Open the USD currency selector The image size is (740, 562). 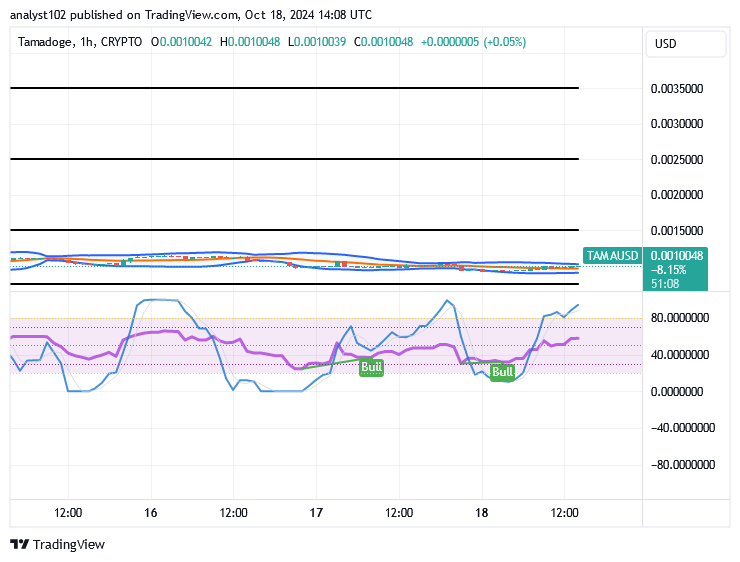[666, 44]
